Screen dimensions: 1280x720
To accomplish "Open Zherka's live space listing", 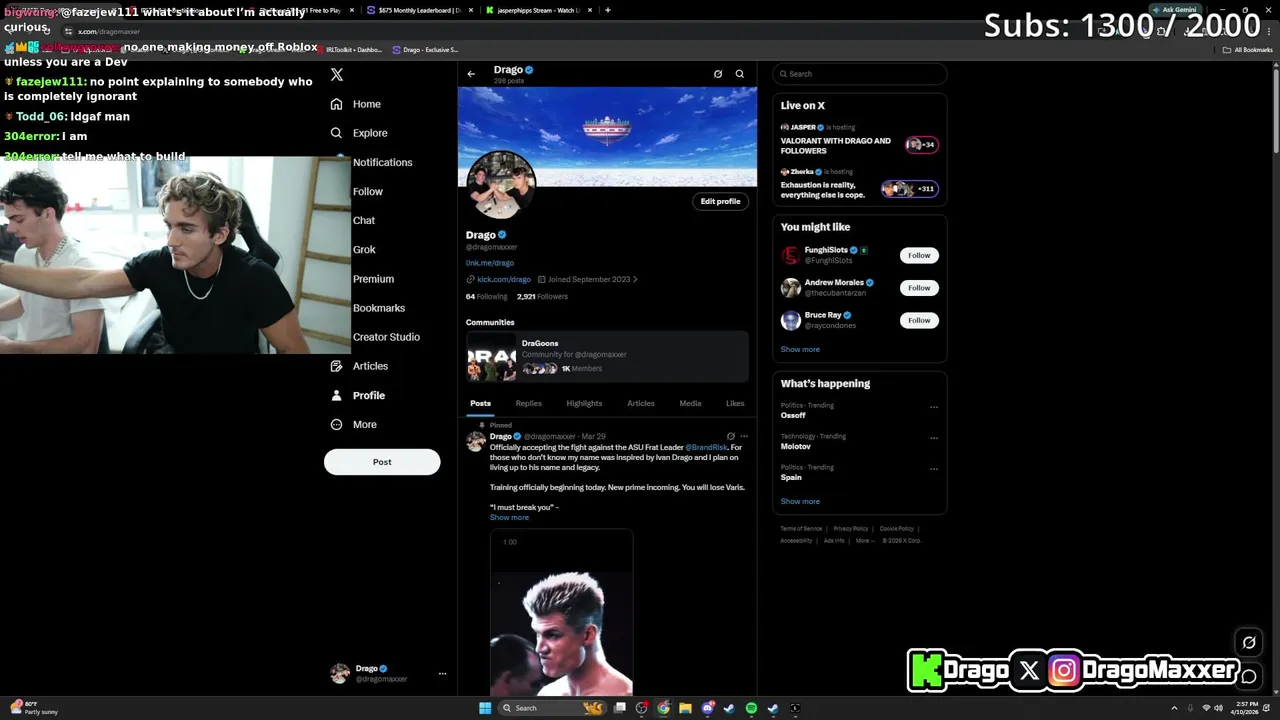I will 860,184.
